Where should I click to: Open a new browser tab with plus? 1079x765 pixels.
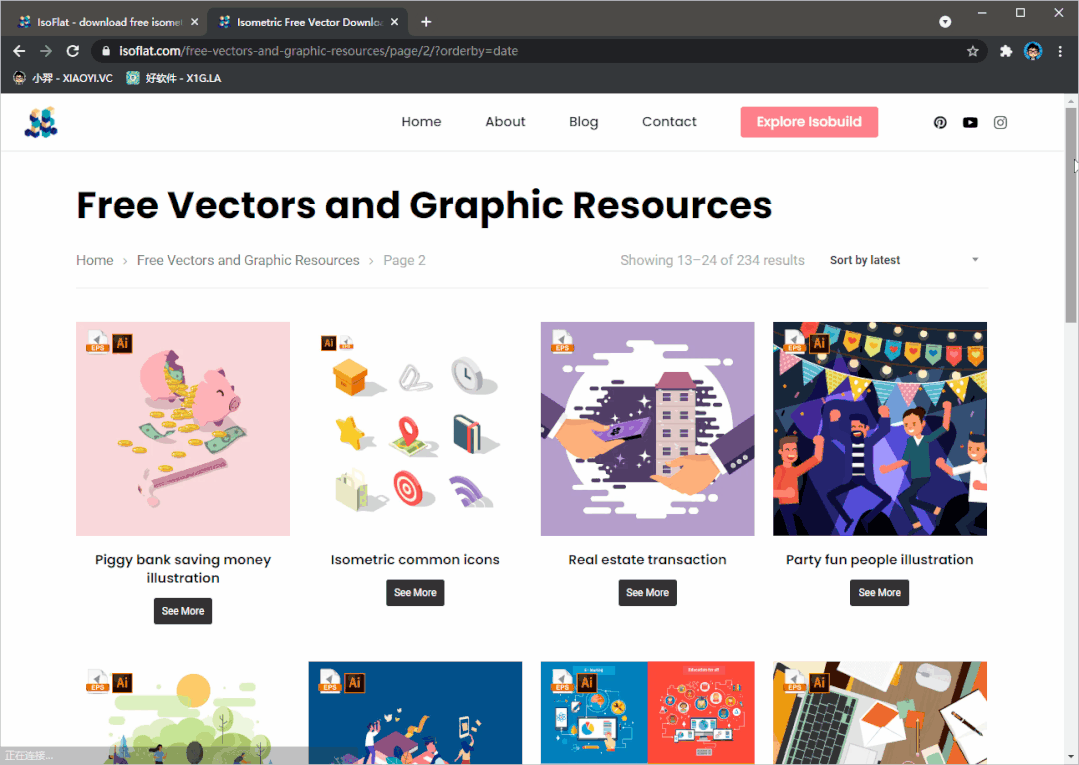[x=426, y=22]
